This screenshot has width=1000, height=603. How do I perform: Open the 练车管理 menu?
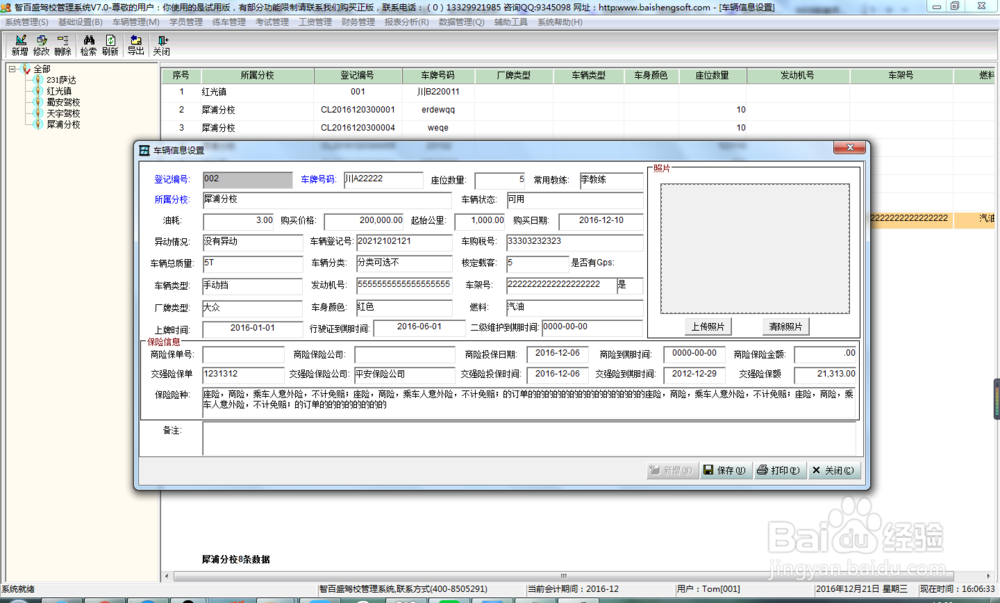click(x=229, y=22)
